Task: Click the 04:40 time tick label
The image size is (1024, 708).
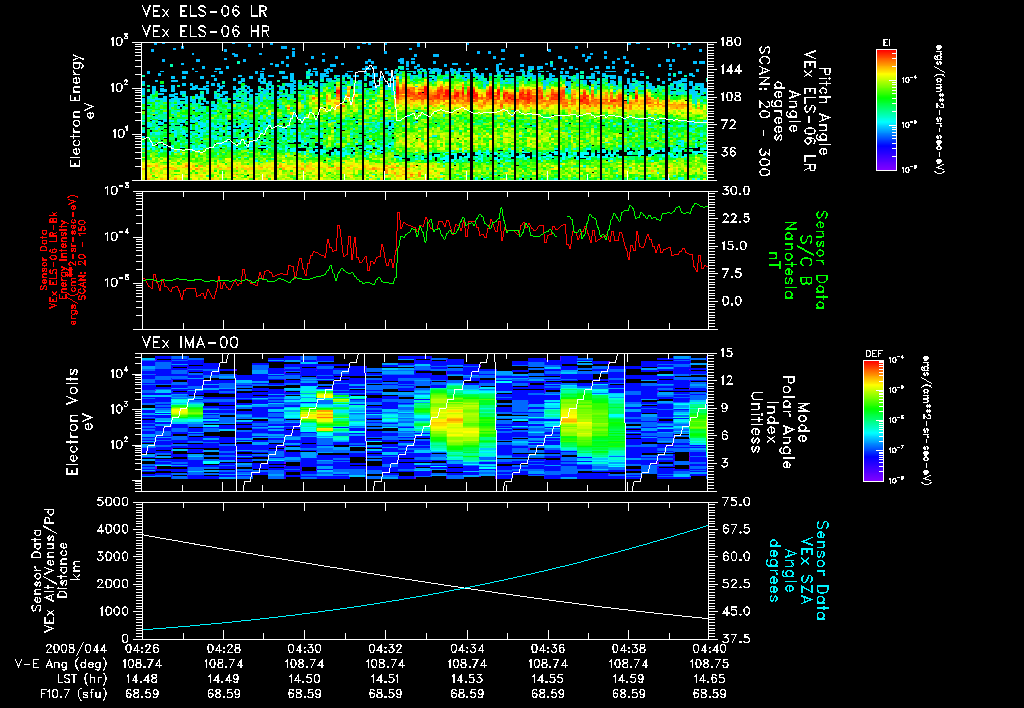Action: 709,649
